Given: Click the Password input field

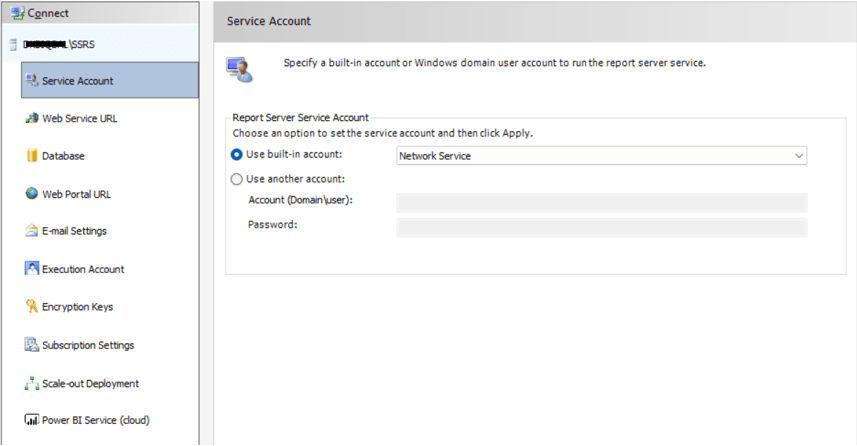Looking at the screenshot, I should point(601,227).
